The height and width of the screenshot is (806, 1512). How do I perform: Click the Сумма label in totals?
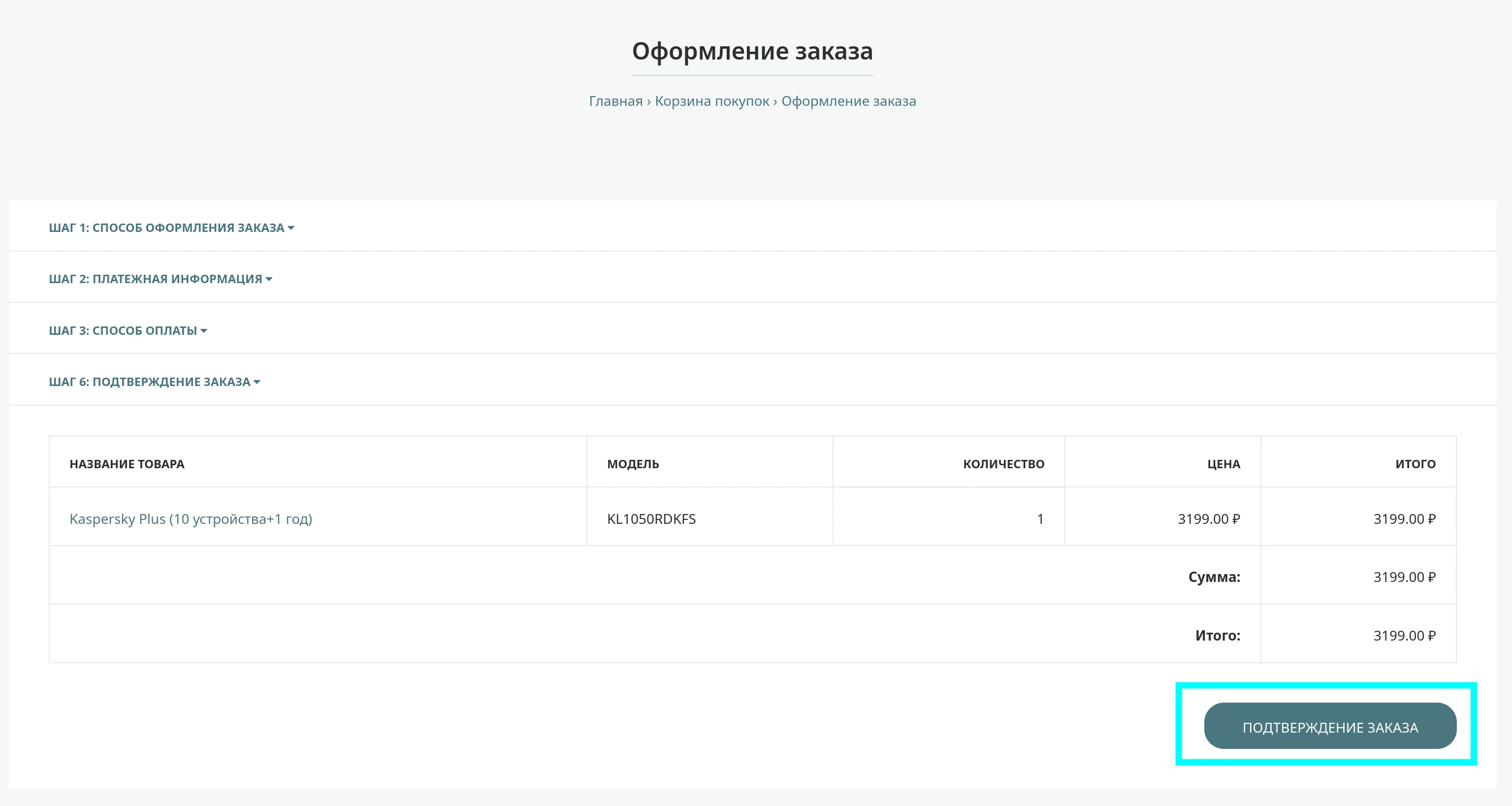tap(1214, 577)
